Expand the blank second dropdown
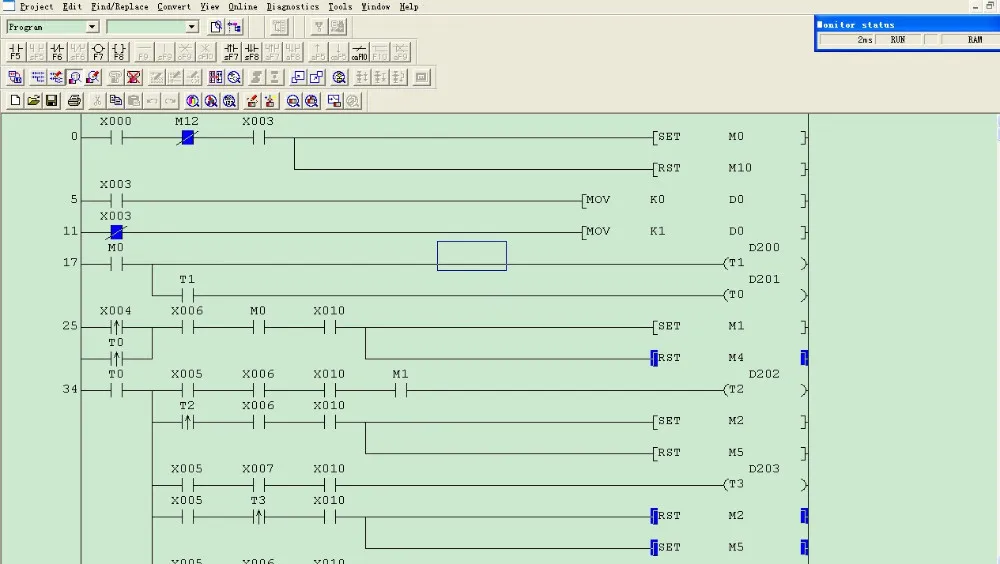Image resolution: width=1000 pixels, height=564 pixels. click(x=192, y=27)
